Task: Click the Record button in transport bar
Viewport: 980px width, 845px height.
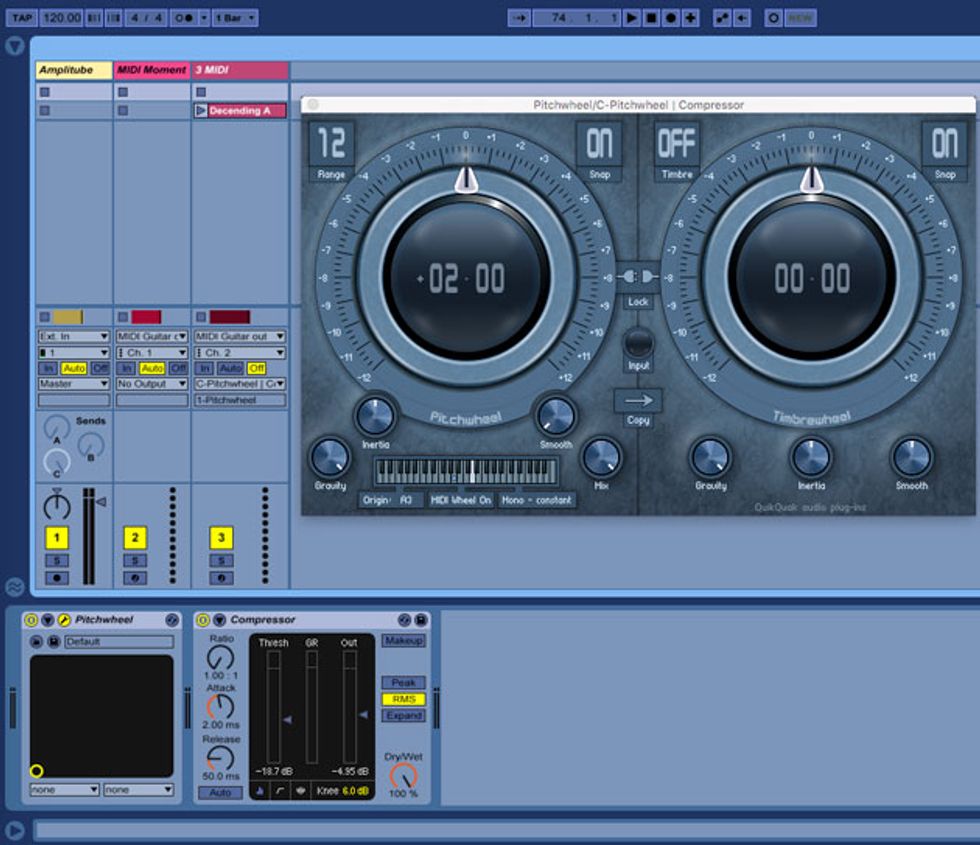Action: pos(670,18)
